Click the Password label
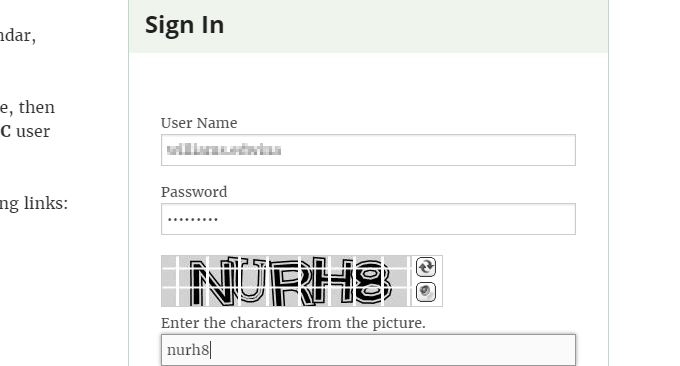The image size is (680, 366). coord(194,192)
